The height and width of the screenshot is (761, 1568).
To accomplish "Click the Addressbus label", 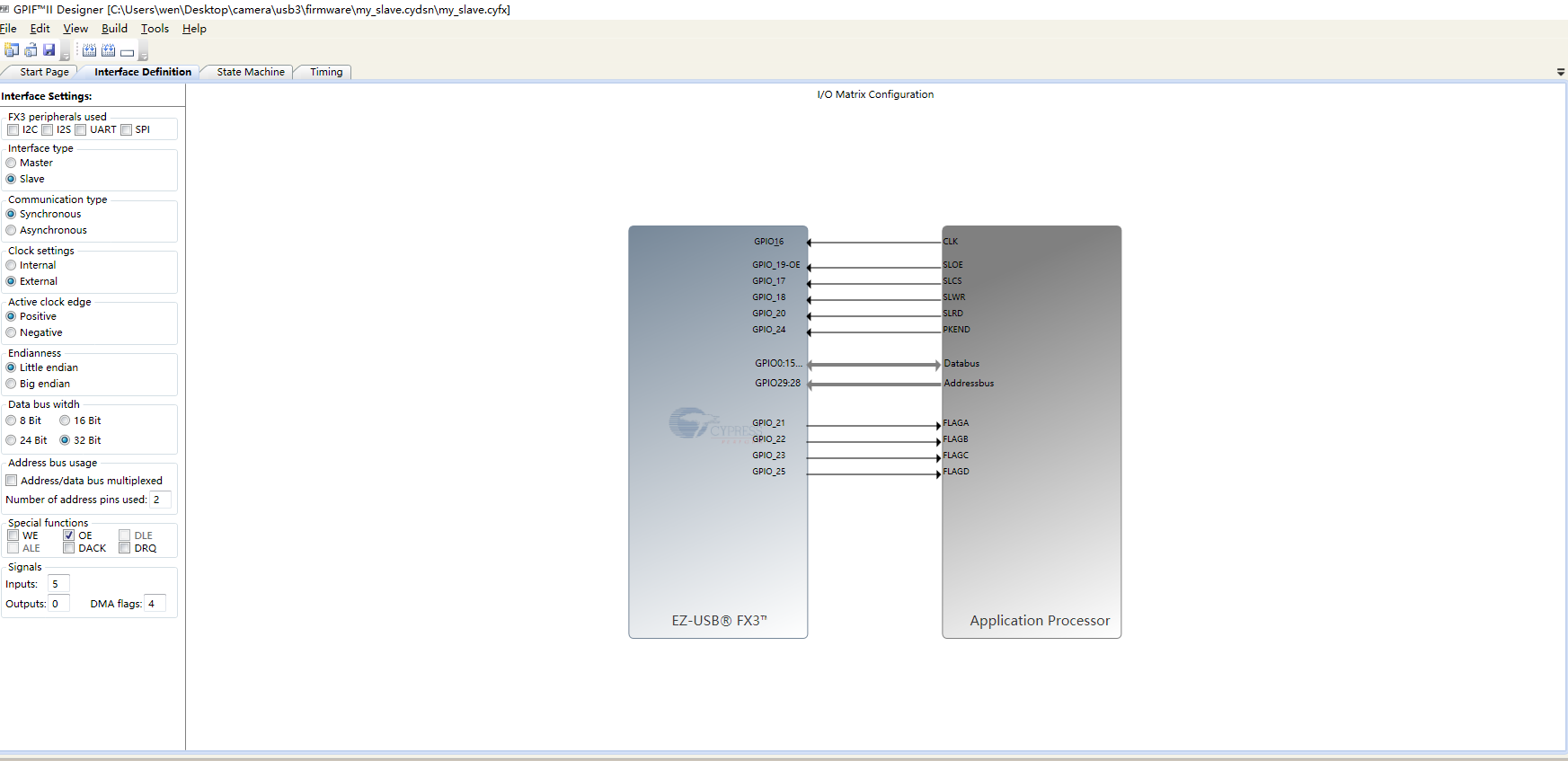I will pyautogui.click(x=969, y=384).
